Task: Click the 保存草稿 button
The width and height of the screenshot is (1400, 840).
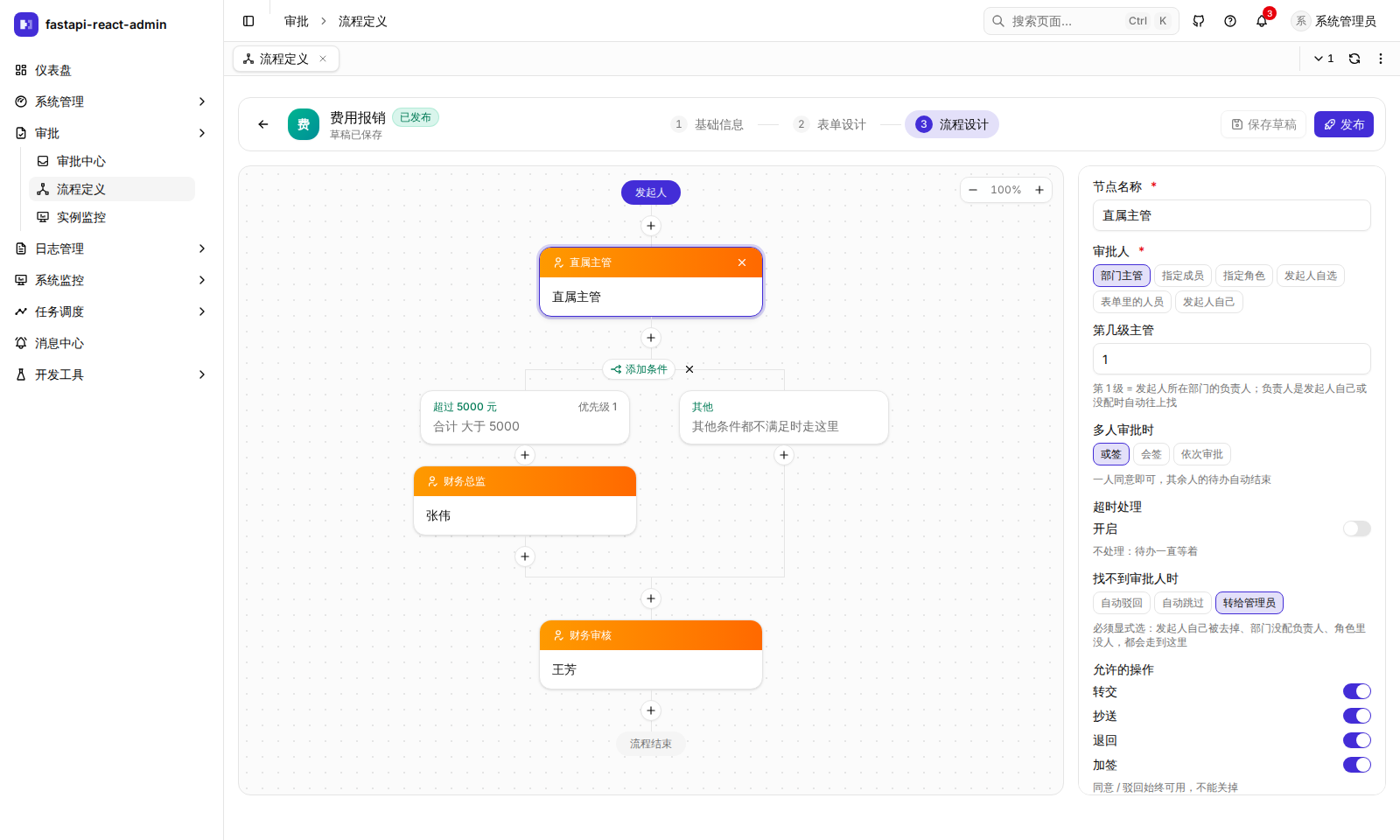Action: click(x=1263, y=124)
